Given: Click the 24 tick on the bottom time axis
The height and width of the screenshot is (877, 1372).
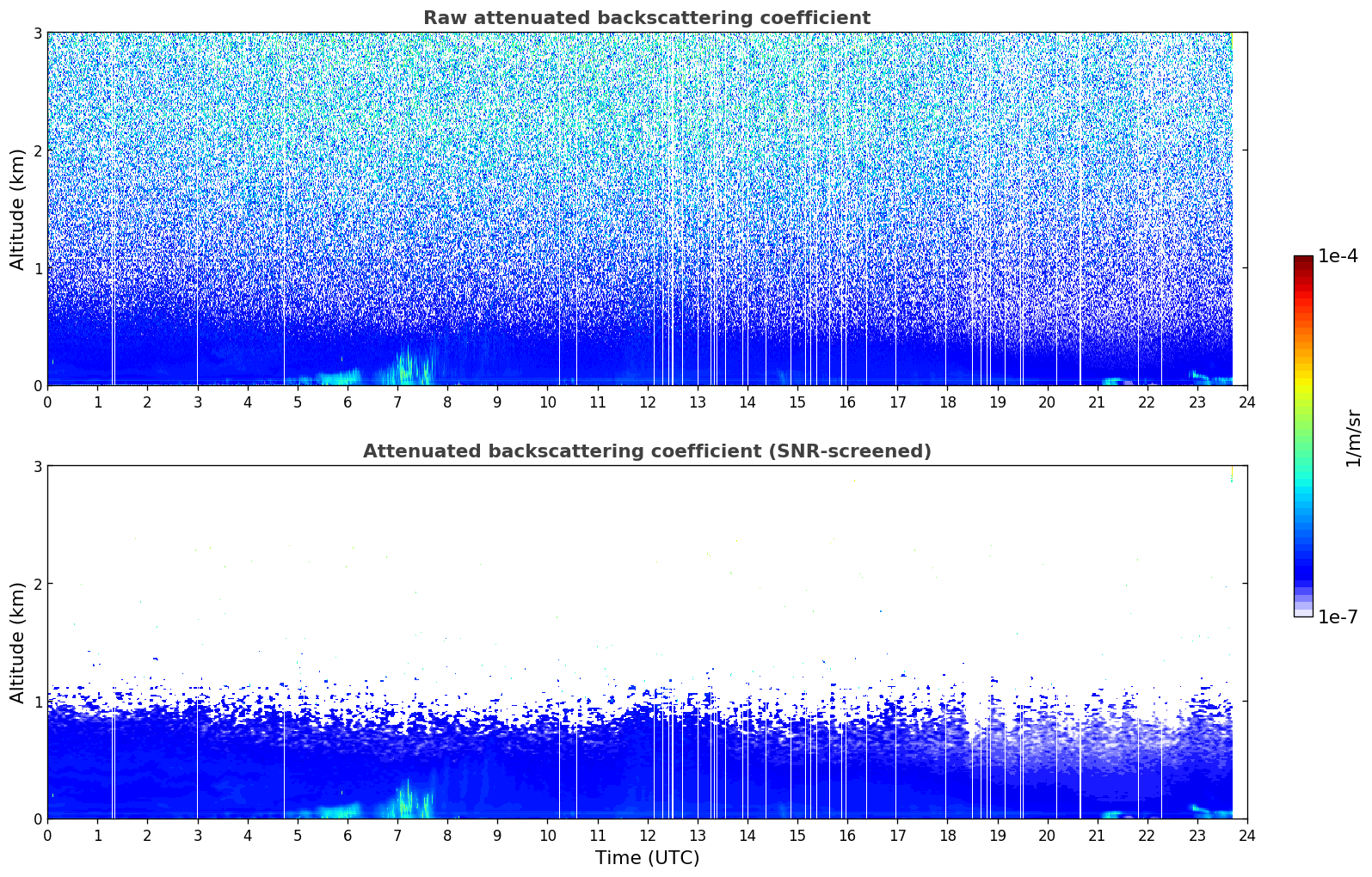Looking at the screenshot, I should click(1247, 835).
